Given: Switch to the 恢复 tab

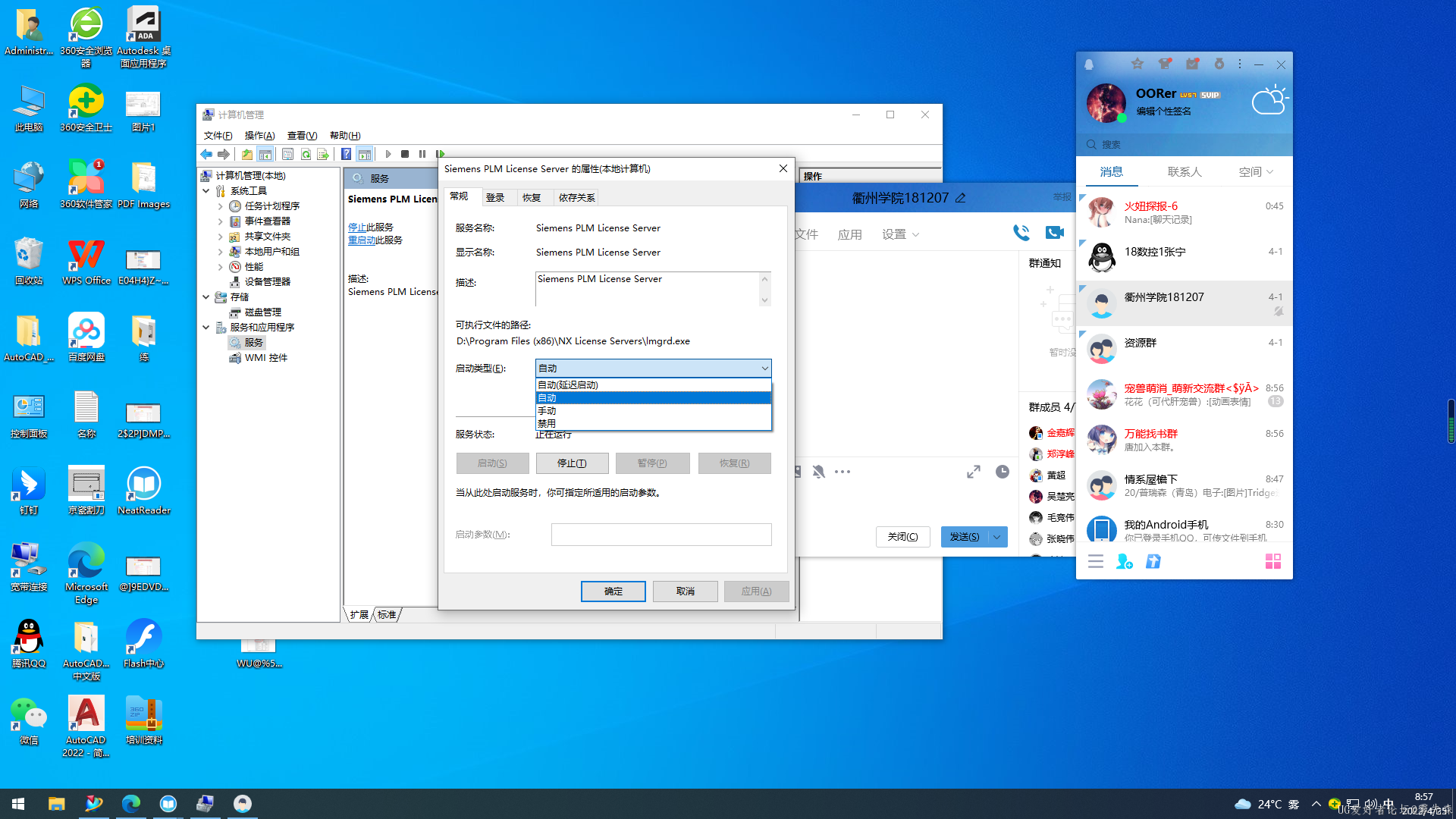Looking at the screenshot, I should coord(532,197).
